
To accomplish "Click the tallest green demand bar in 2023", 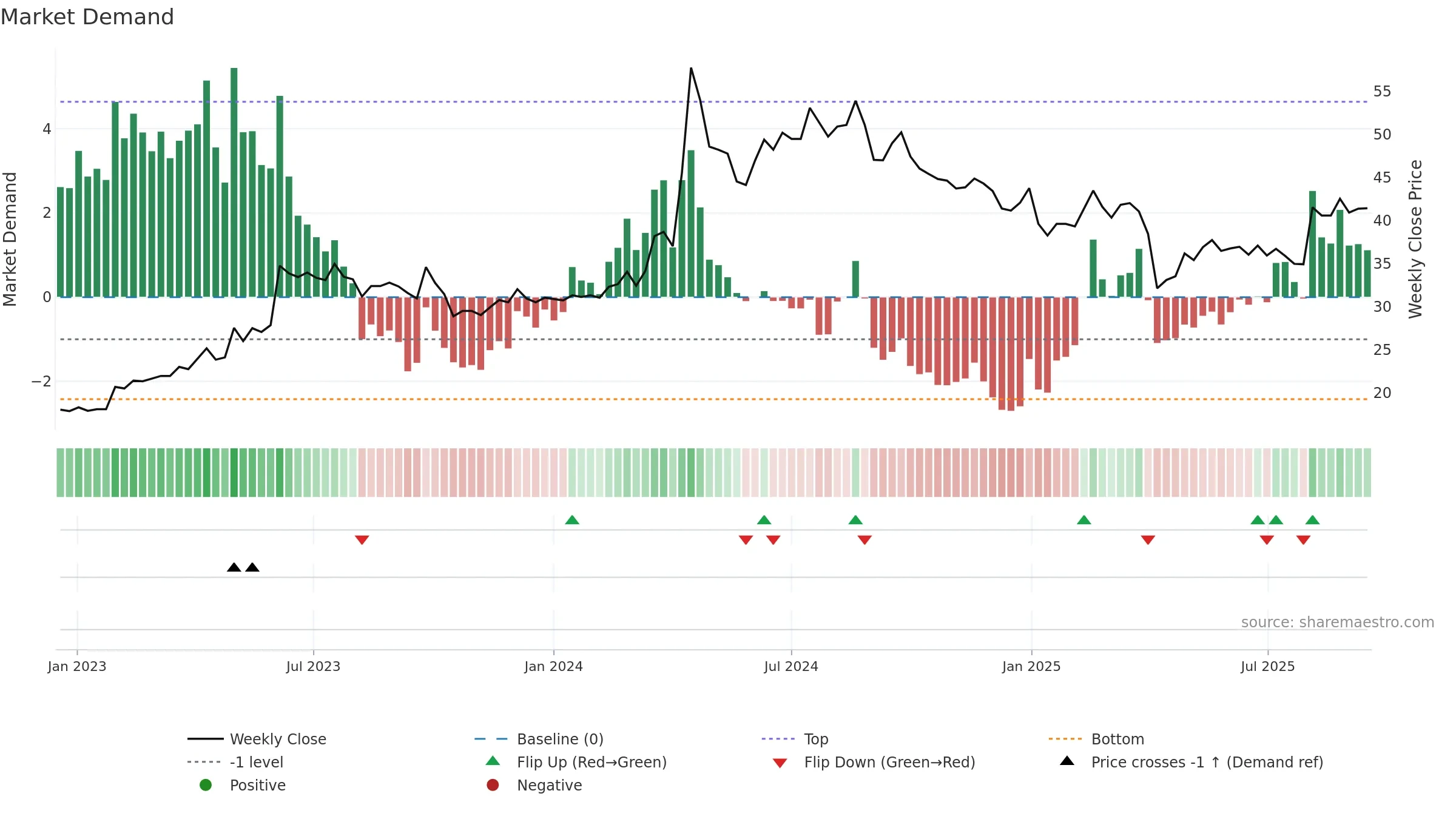I will [x=234, y=182].
